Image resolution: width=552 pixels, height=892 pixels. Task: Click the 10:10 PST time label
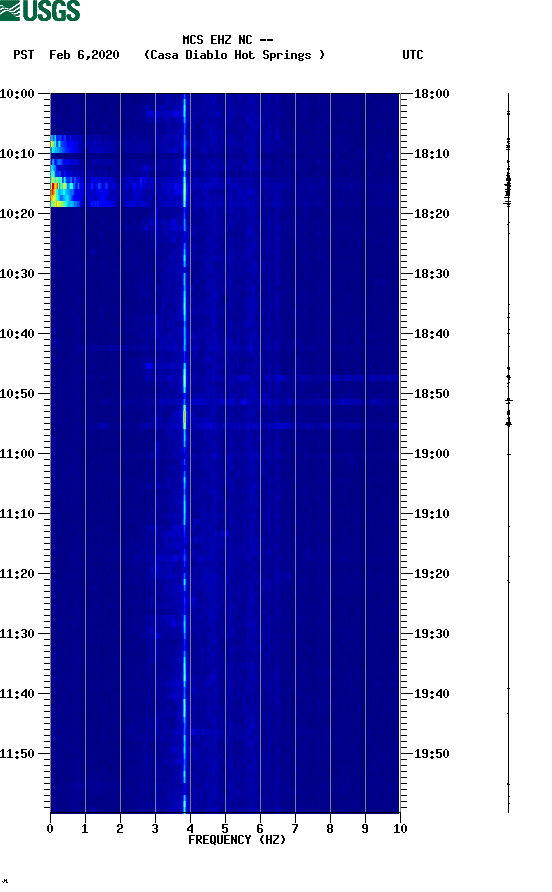[17, 154]
